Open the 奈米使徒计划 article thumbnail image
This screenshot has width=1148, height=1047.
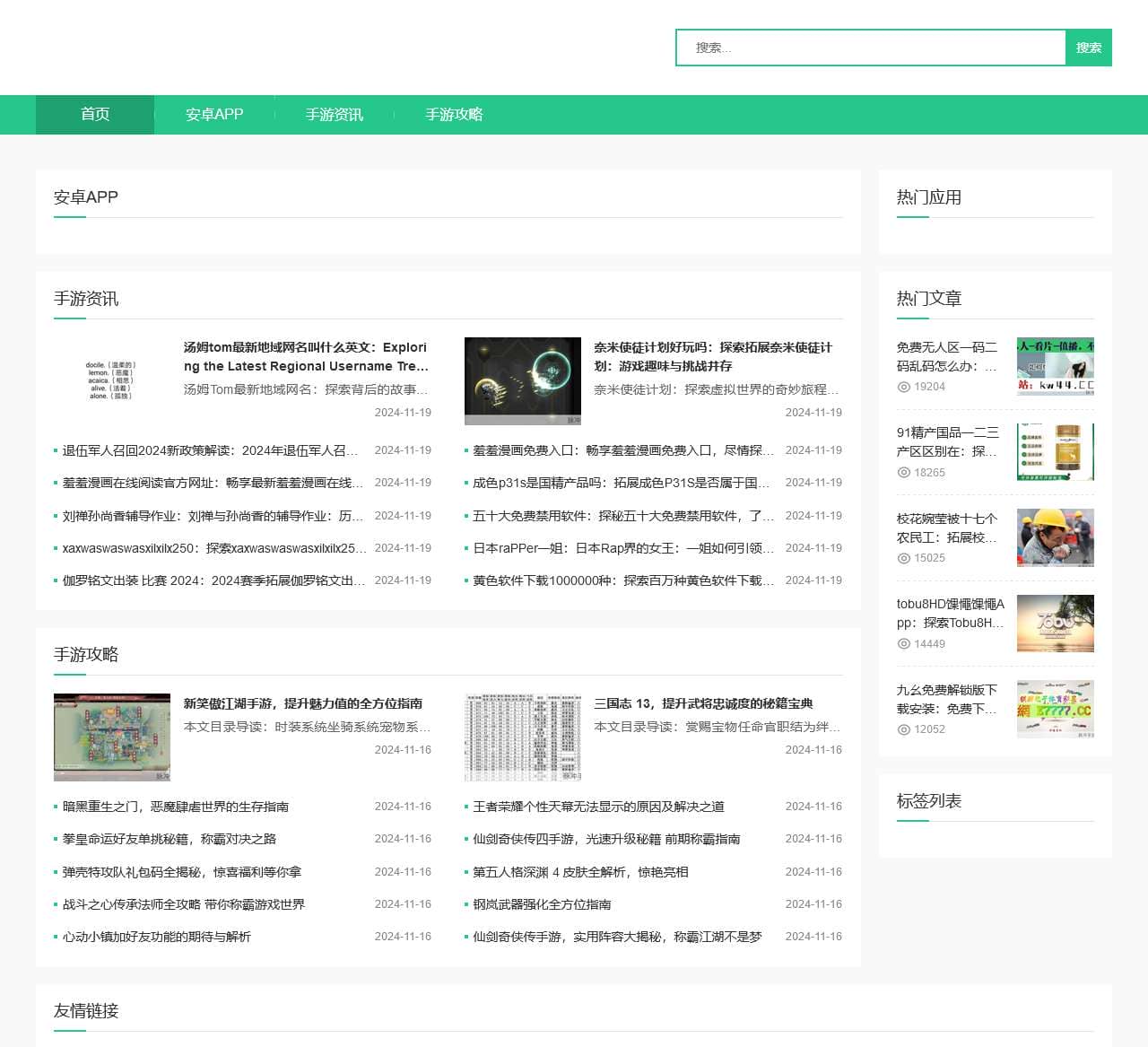(523, 380)
